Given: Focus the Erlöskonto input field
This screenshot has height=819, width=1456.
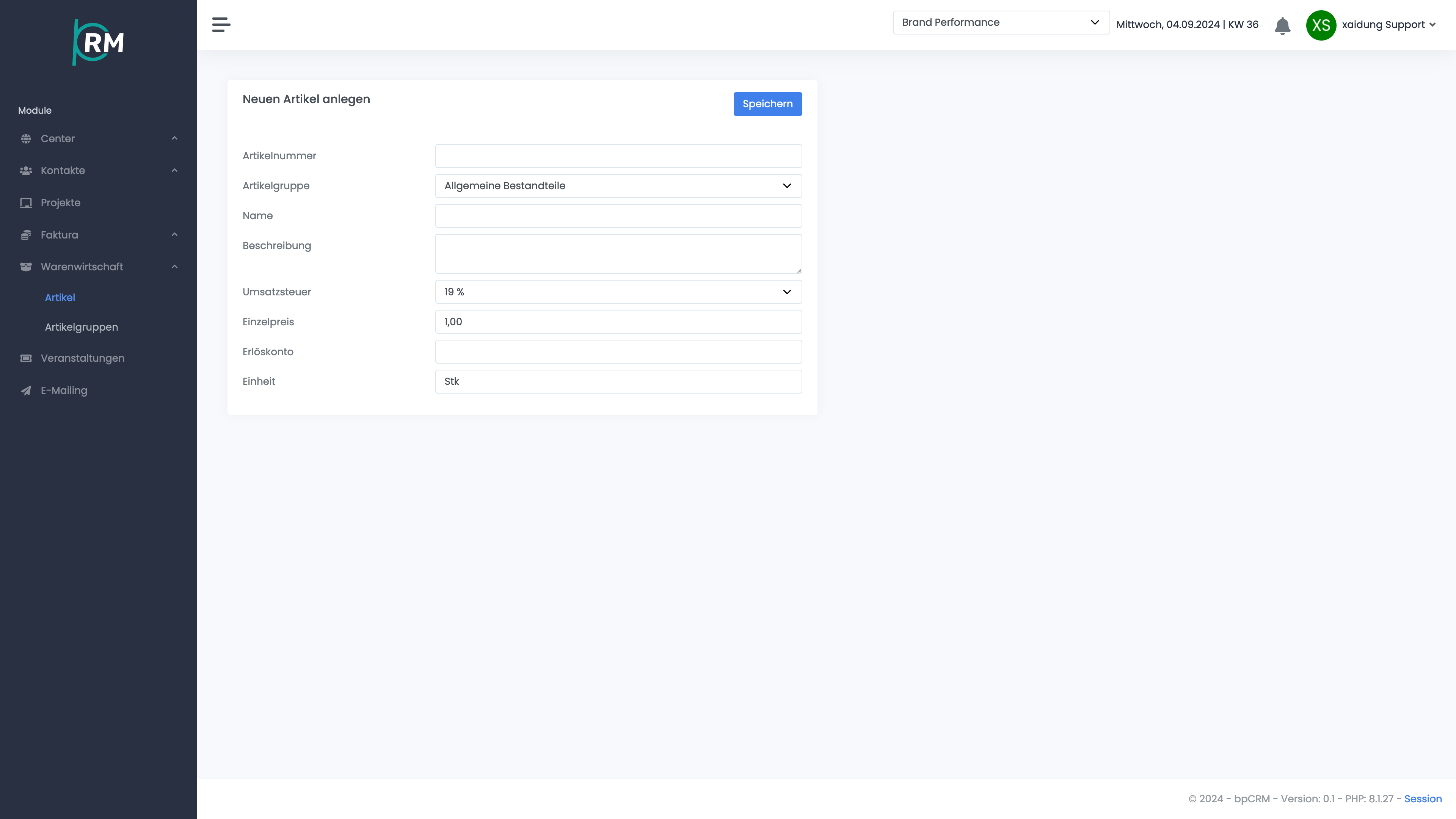Looking at the screenshot, I should tap(618, 351).
